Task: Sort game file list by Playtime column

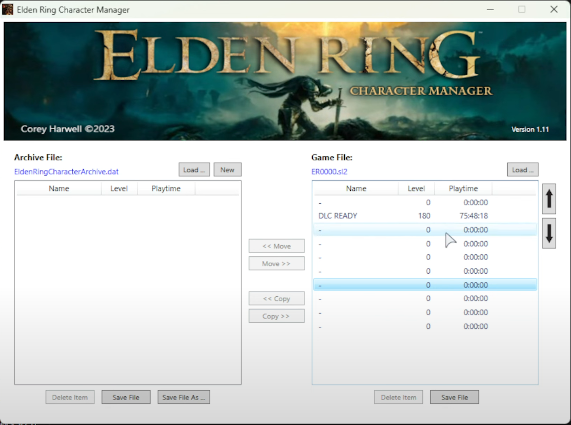Action: point(463,188)
